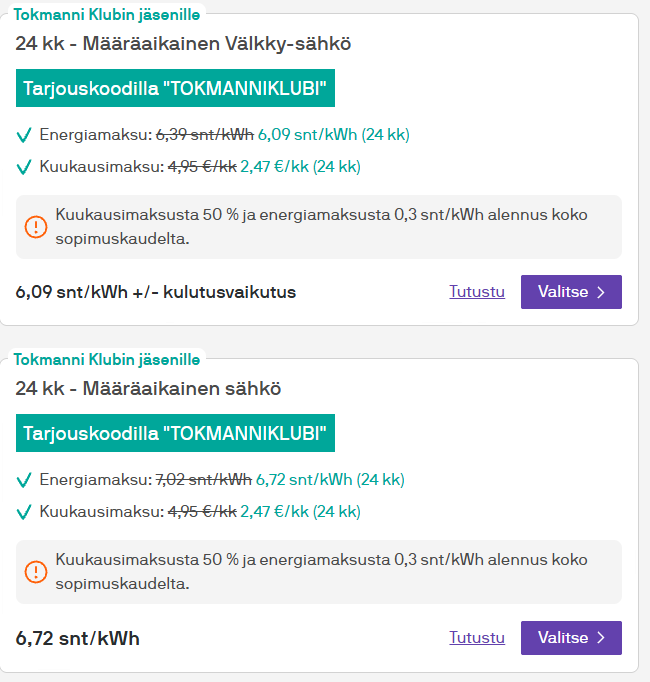650x682 pixels.
Task: Click the 6,09 snt/kWh +/- kulutusvaikutus price
Action: 156,292
